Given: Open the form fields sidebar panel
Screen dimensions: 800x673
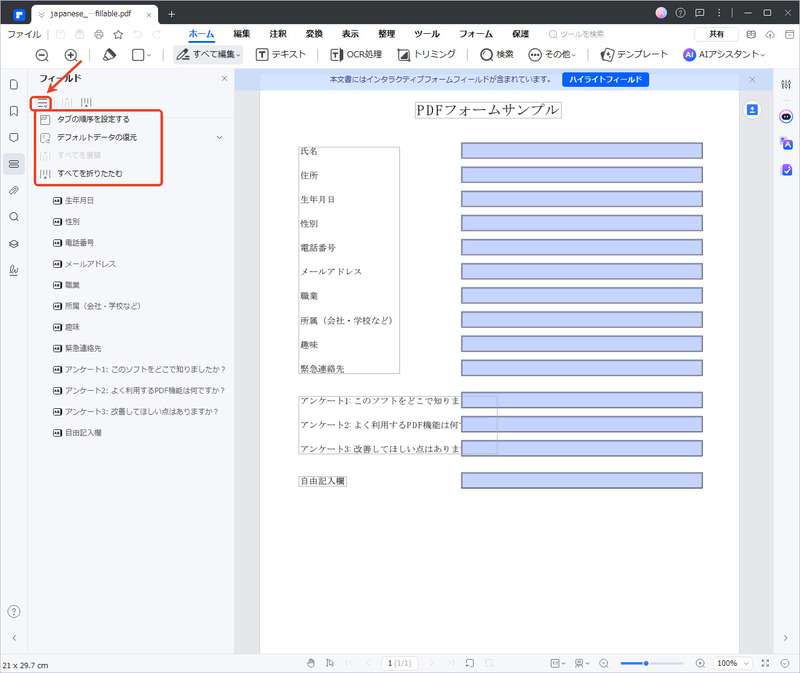Looking at the screenshot, I should (14, 164).
